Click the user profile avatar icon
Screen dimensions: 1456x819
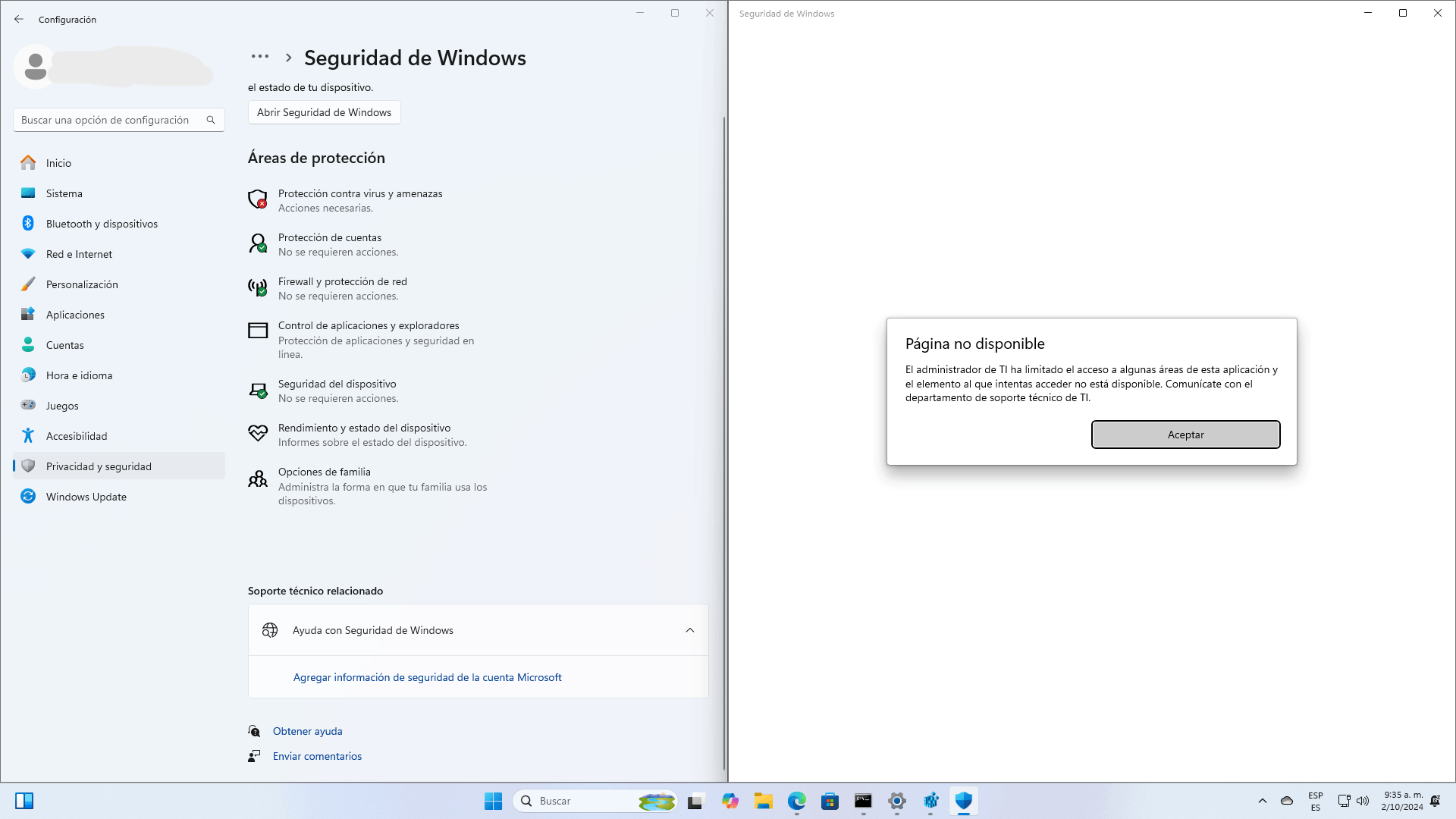point(35,67)
